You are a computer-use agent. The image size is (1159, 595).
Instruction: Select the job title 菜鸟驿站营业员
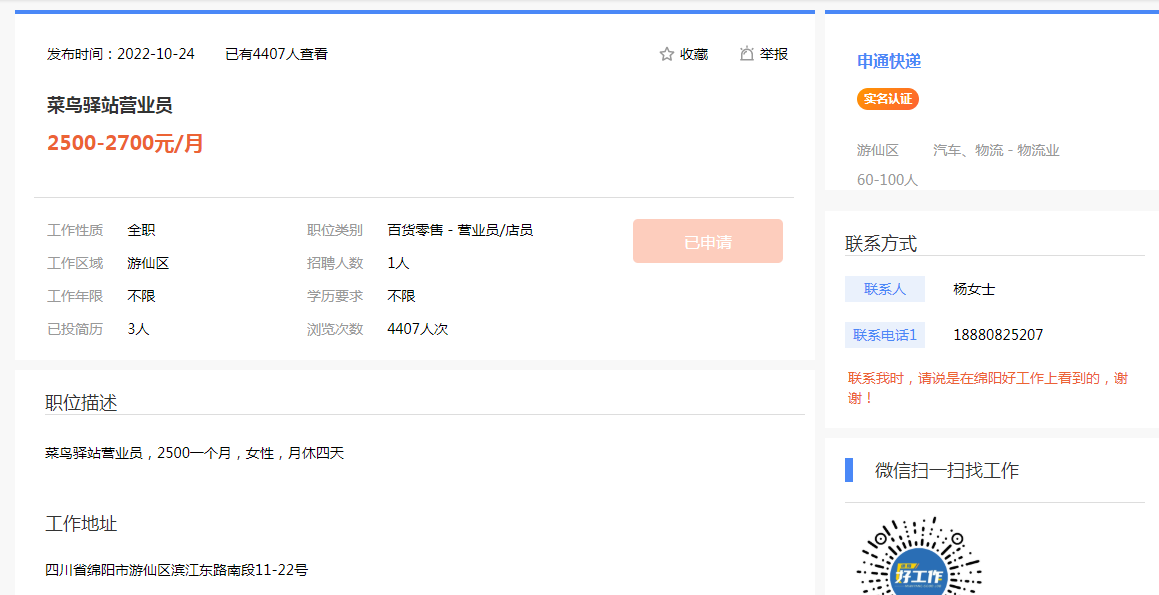coord(109,106)
